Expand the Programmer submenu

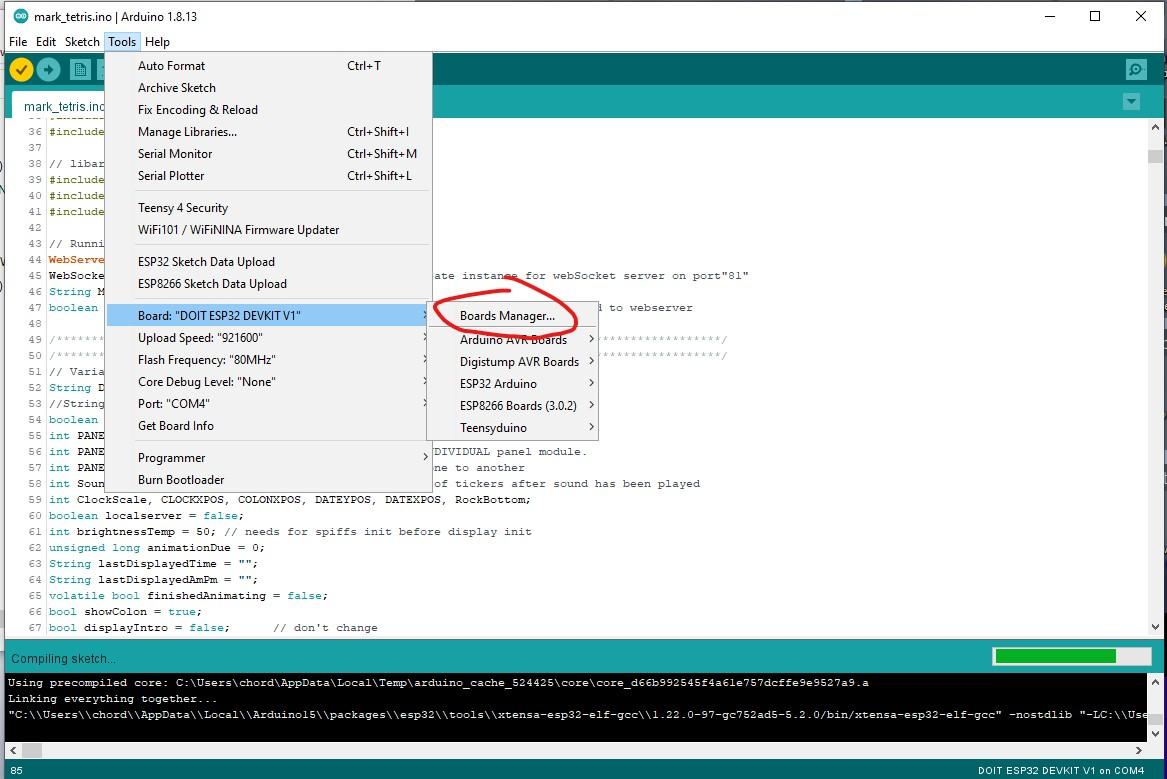(x=269, y=458)
